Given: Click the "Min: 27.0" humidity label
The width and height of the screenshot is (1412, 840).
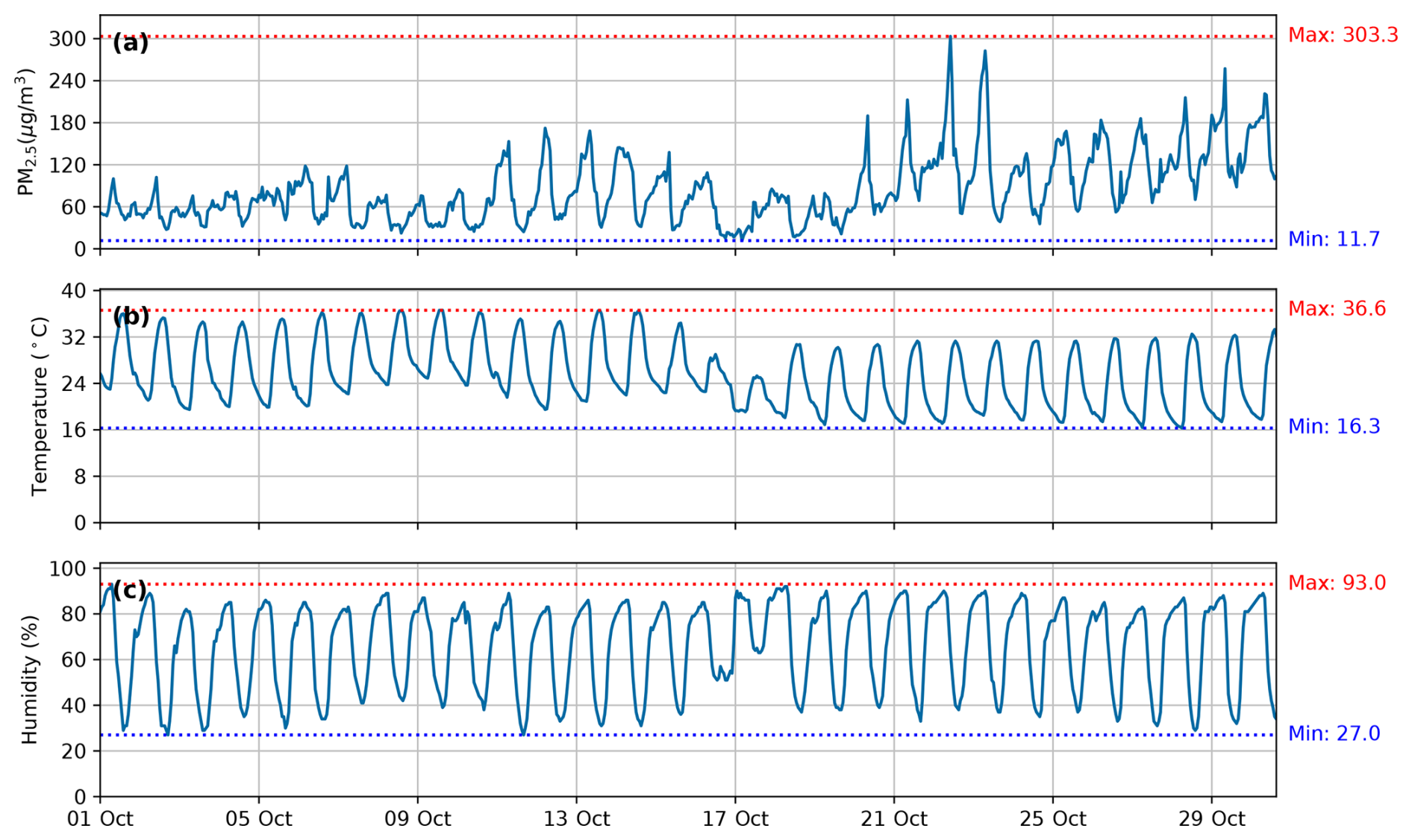Looking at the screenshot, I should pos(1334,734).
